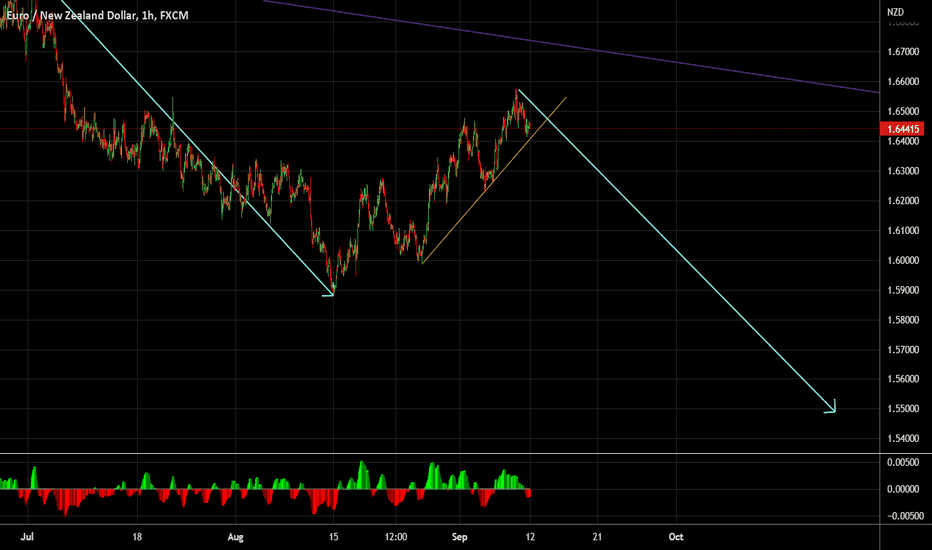Screen dimensions: 932x550
Task: Click the 12 date label on the time axis
Action: pos(530,536)
